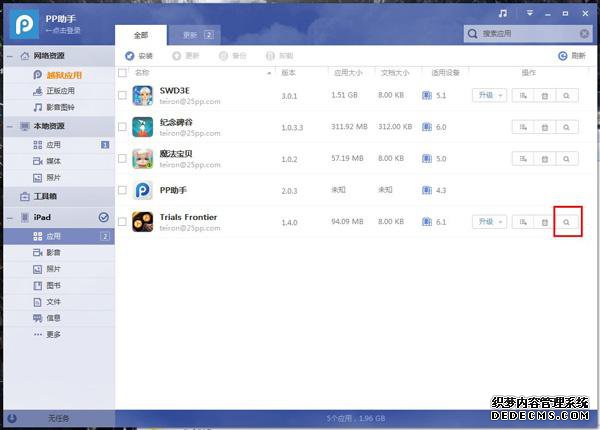Click the greyed 更新 update toolbar icon

(x=176, y=56)
